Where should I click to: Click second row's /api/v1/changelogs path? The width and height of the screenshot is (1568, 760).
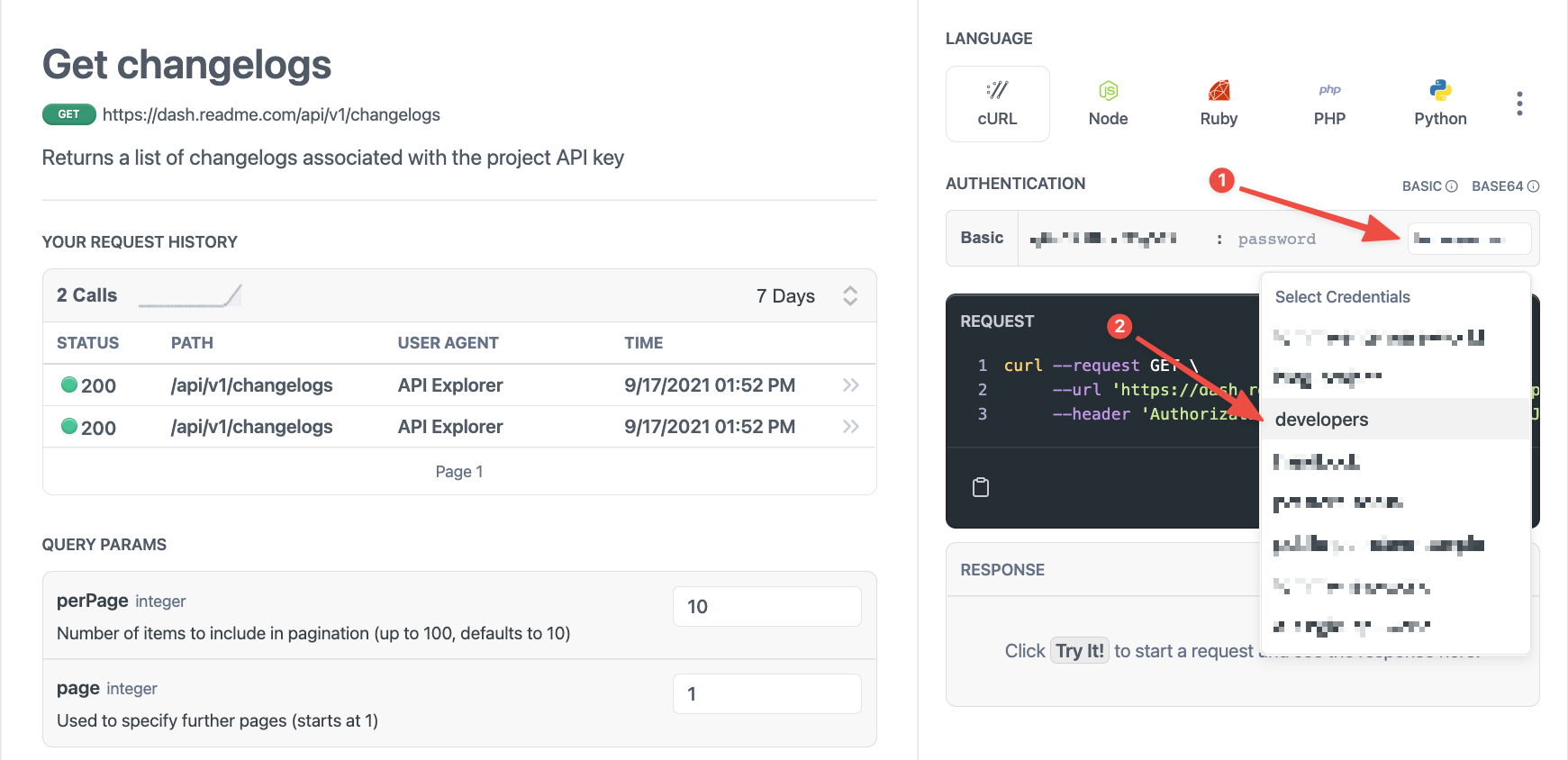point(251,427)
